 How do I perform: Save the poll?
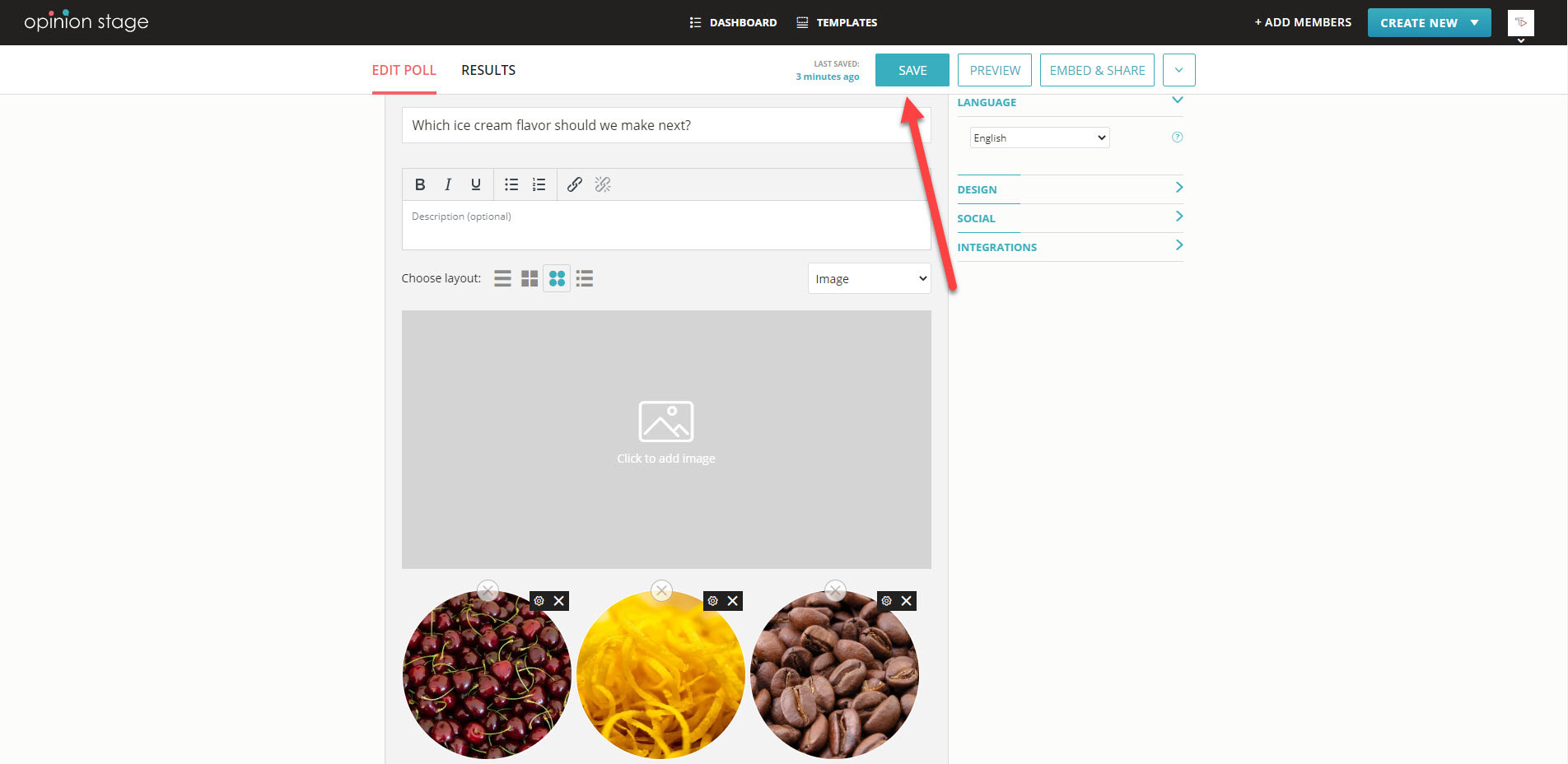pos(912,71)
